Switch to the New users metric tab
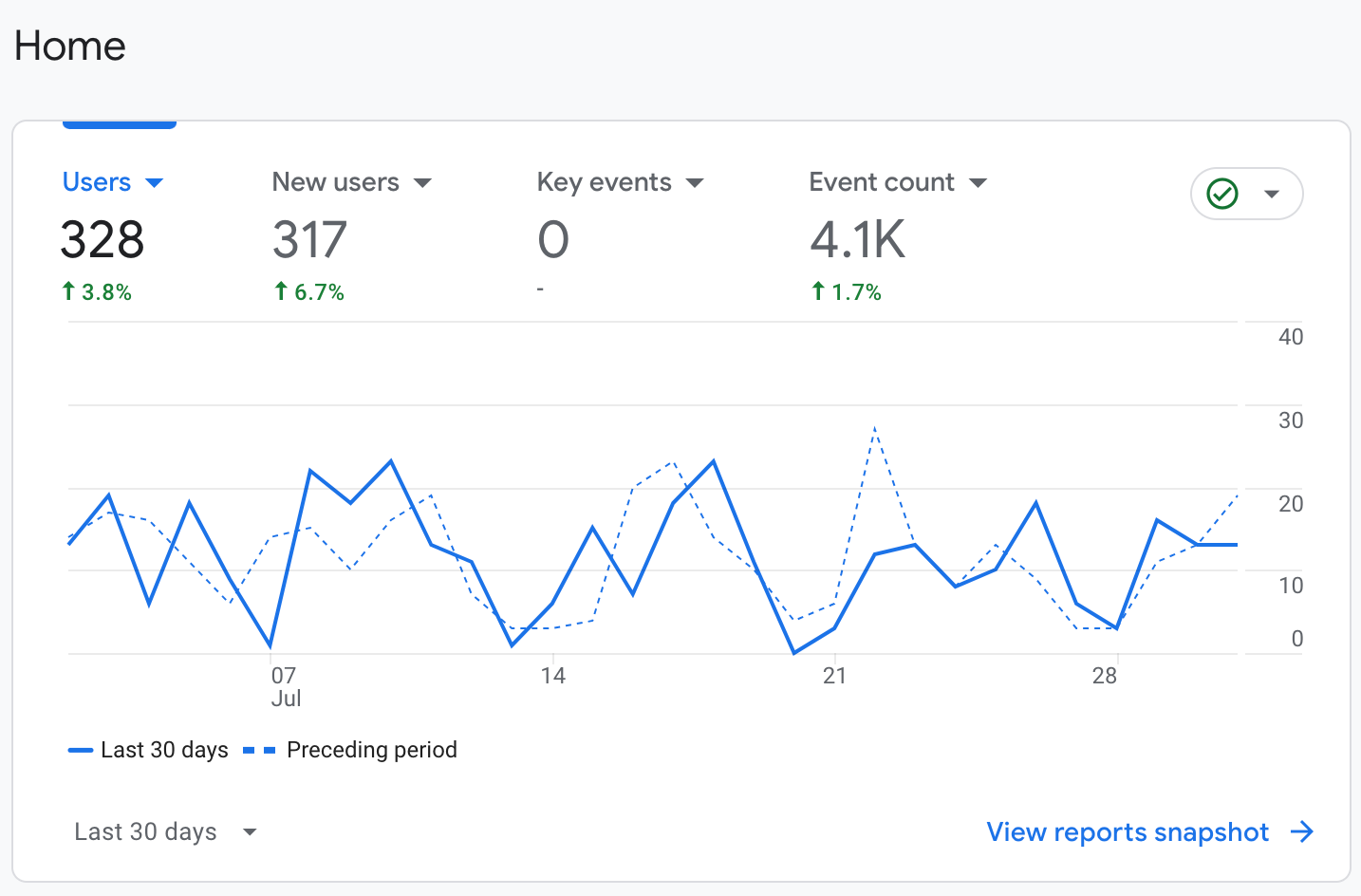This screenshot has width=1361, height=896. (335, 182)
